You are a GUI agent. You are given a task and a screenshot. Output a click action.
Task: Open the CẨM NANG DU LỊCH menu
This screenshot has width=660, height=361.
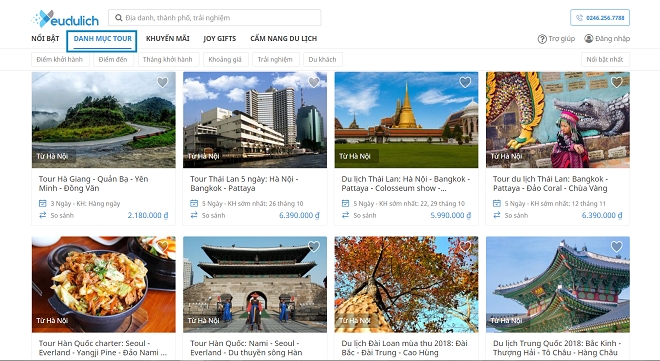pos(284,38)
